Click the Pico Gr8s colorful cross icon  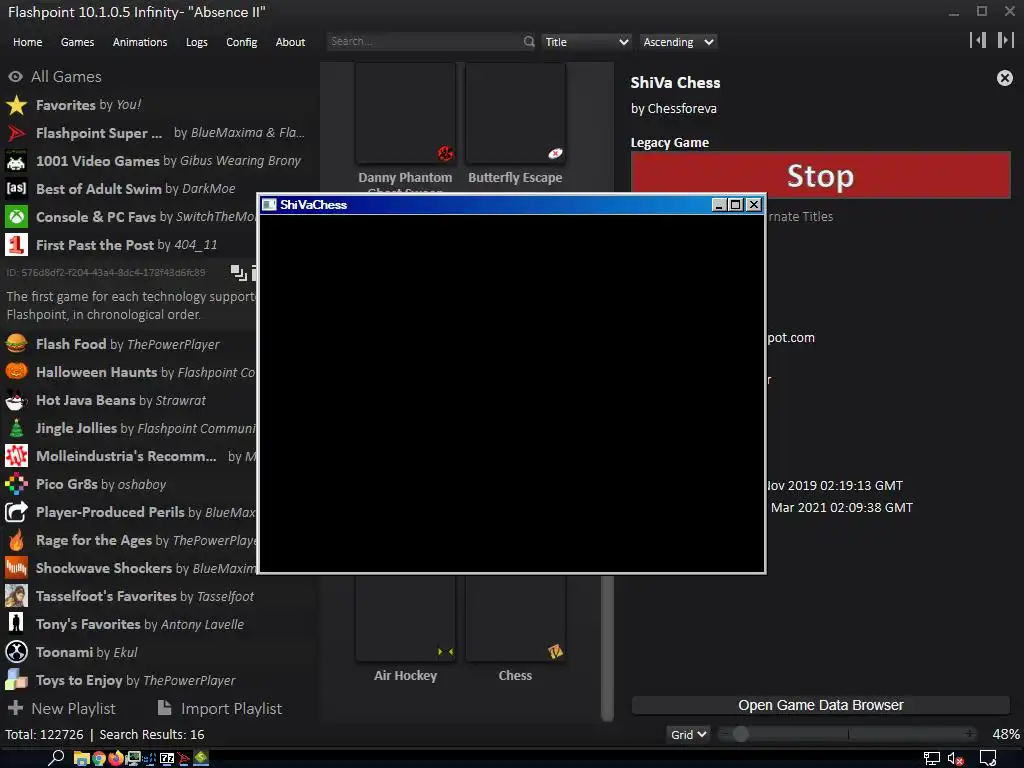tap(16, 484)
